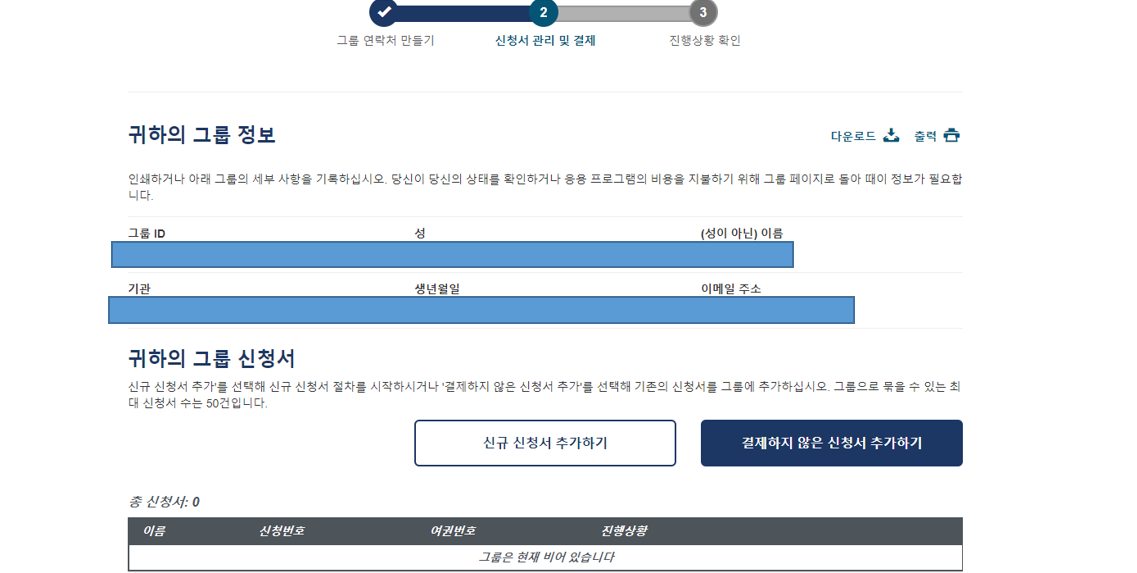
Task: Click the 그룹은 현재 비어 있습니다 row
Action: pyautogui.click(x=545, y=557)
